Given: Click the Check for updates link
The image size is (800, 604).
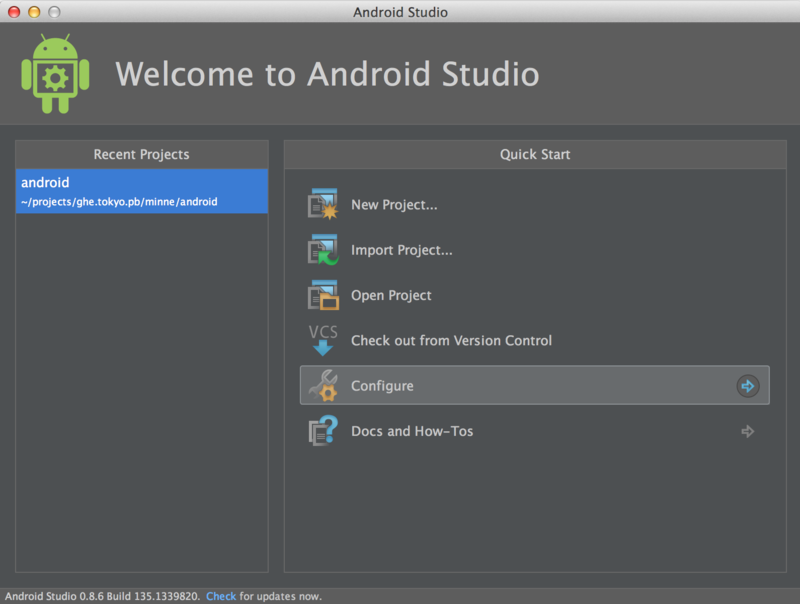Looking at the screenshot, I should (221, 596).
